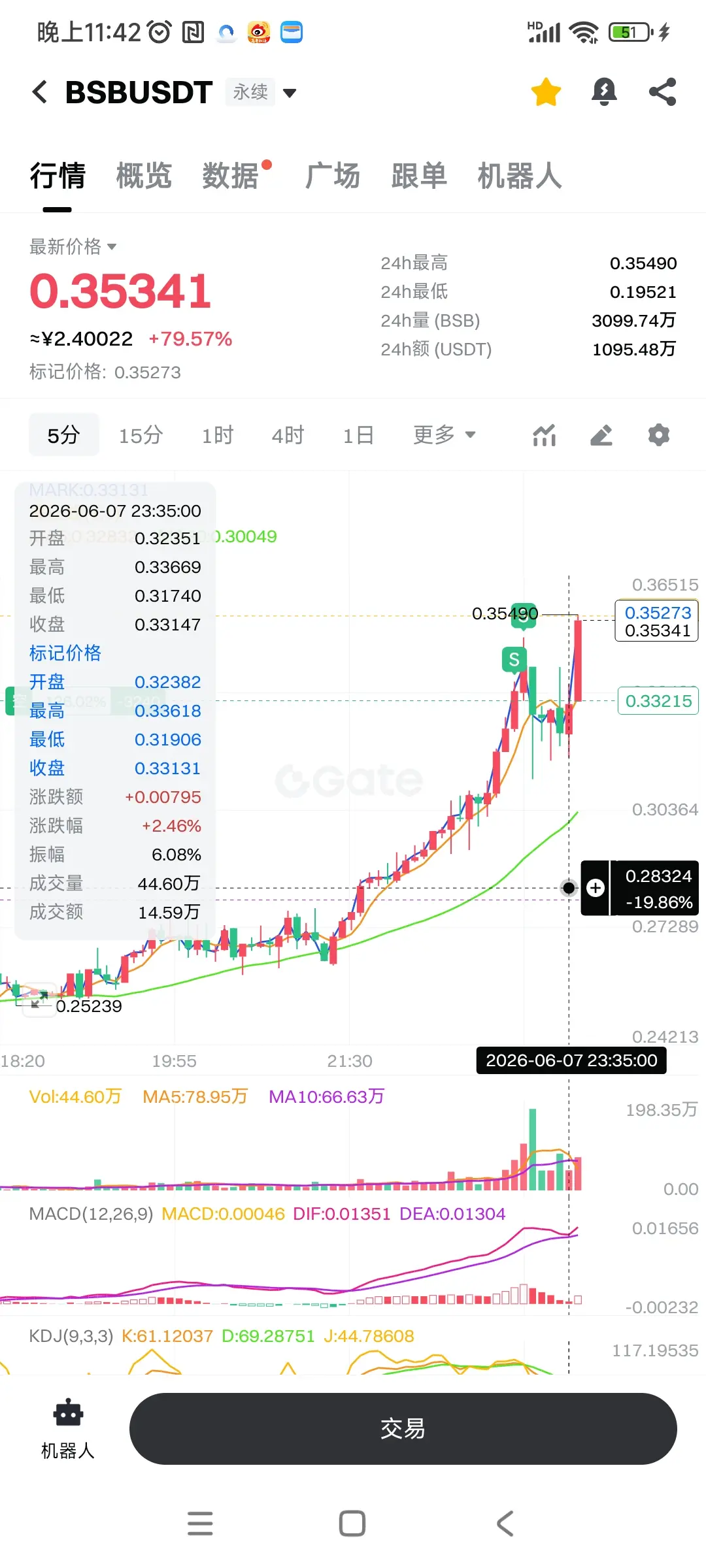Tap the wallet app status bar icon
The image size is (706, 1568).
point(292,32)
